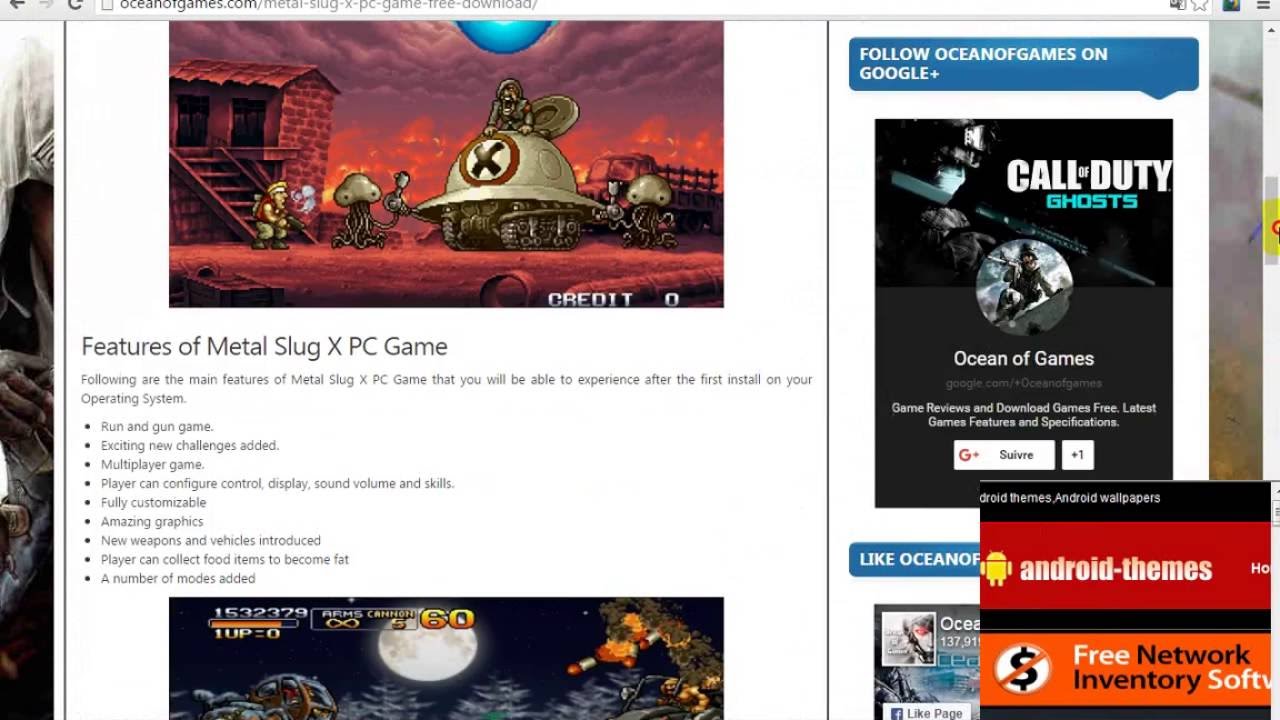Click the crossed-out dollar sign icon
Screen dimensions: 1280x720
click(1022, 668)
